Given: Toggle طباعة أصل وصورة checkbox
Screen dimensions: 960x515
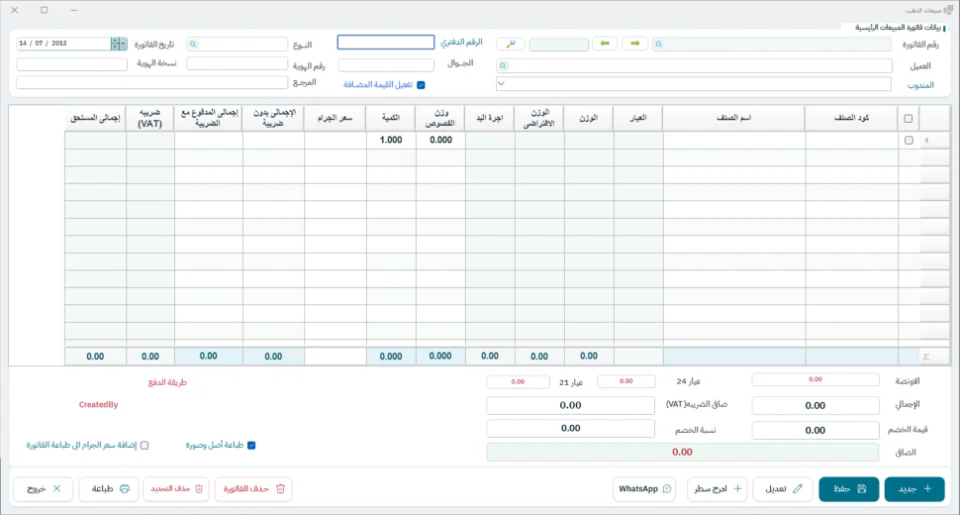Looking at the screenshot, I should [x=251, y=445].
